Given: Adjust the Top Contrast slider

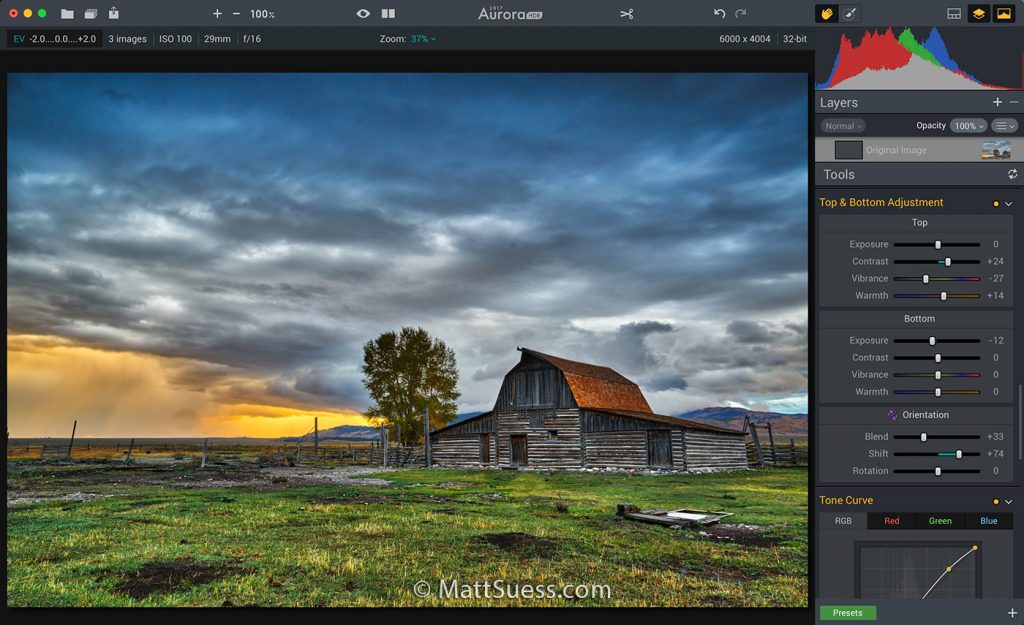Looking at the screenshot, I should click(937, 261).
